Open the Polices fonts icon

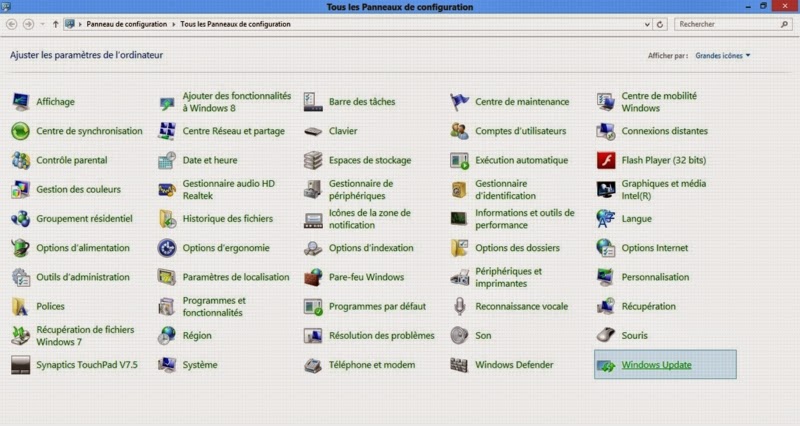click(x=21, y=306)
